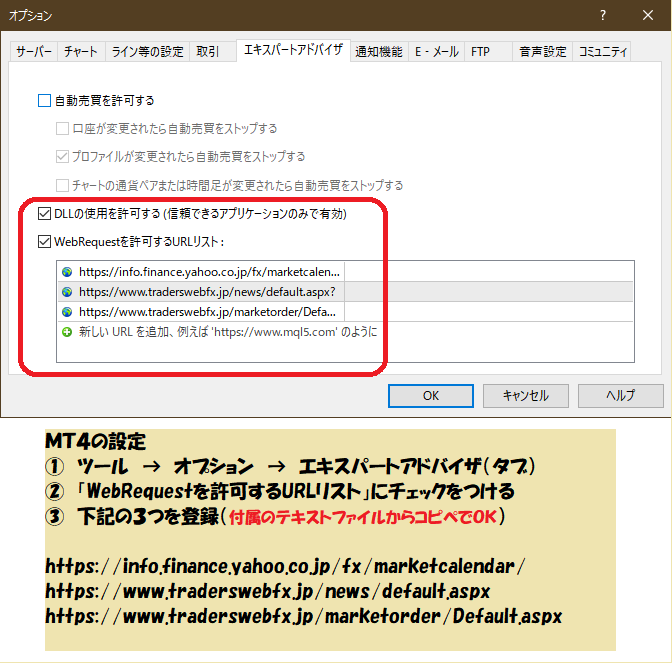Screen dimensions: 672x663
Task: Select the traderswebfx.jp/news/default.aspx? URL row
Action: click(x=345, y=292)
